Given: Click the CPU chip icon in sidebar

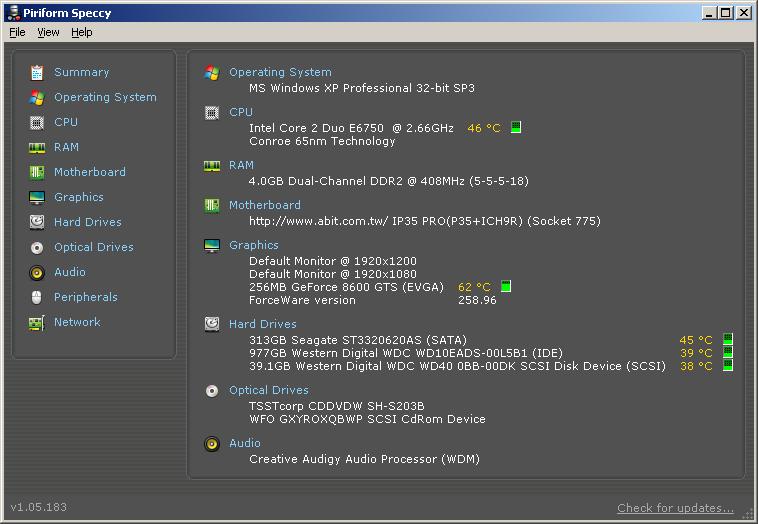Looking at the screenshot, I should coord(37,123).
